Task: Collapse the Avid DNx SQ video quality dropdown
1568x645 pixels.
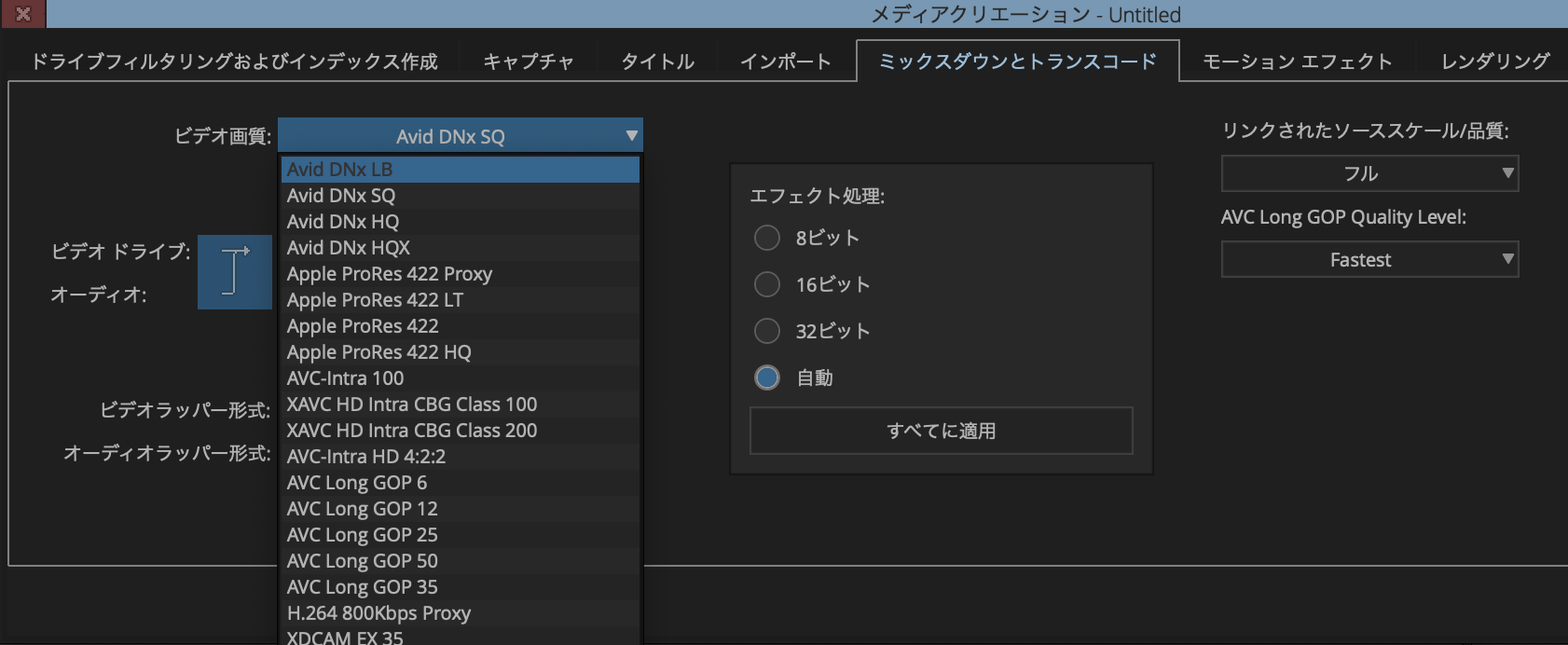Action: 461,136
